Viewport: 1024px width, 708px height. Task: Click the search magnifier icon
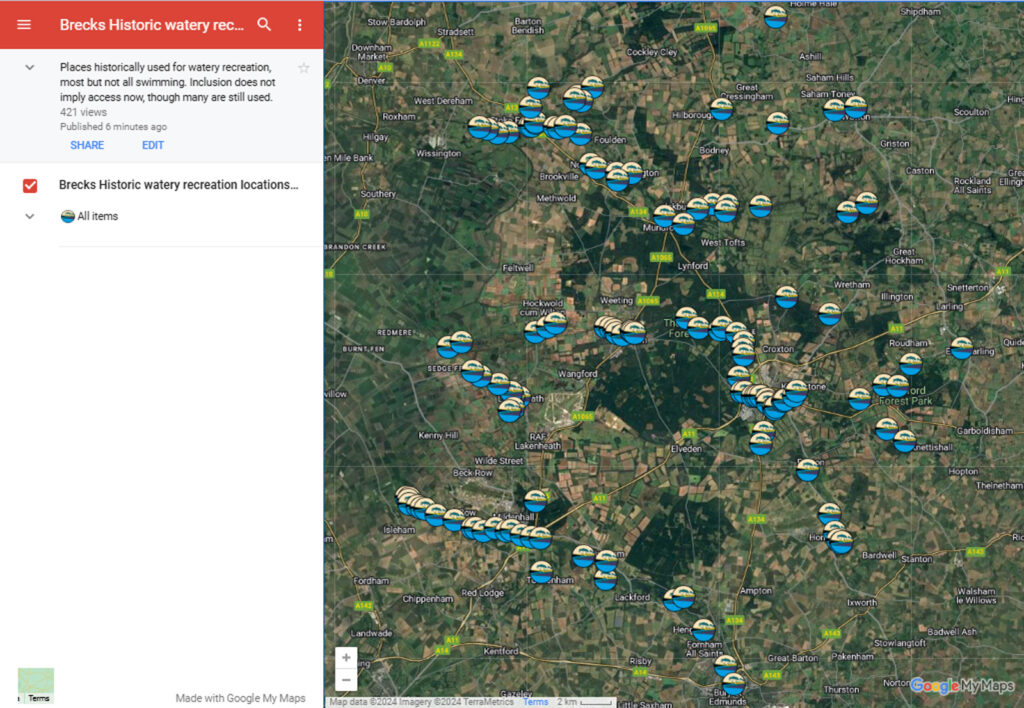pos(264,25)
